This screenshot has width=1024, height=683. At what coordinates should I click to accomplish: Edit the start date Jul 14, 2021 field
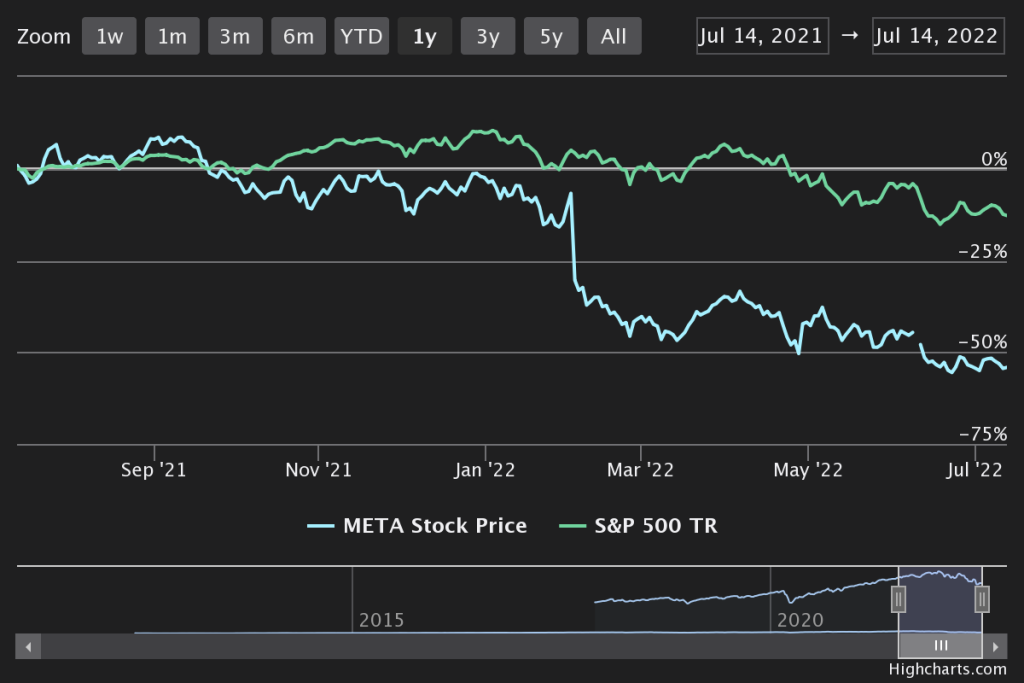[x=762, y=36]
